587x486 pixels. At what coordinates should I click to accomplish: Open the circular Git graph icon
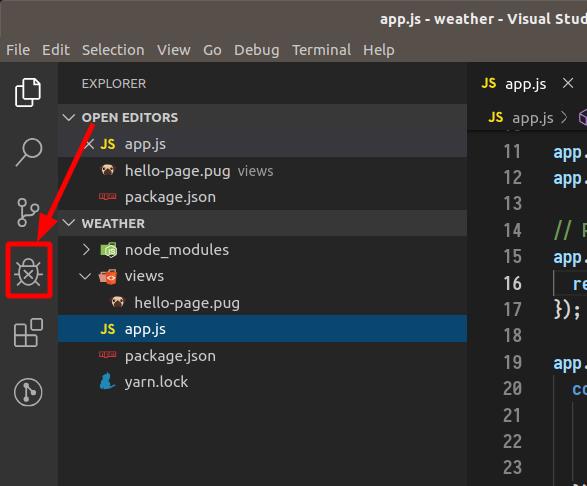click(x=28, y=392)
